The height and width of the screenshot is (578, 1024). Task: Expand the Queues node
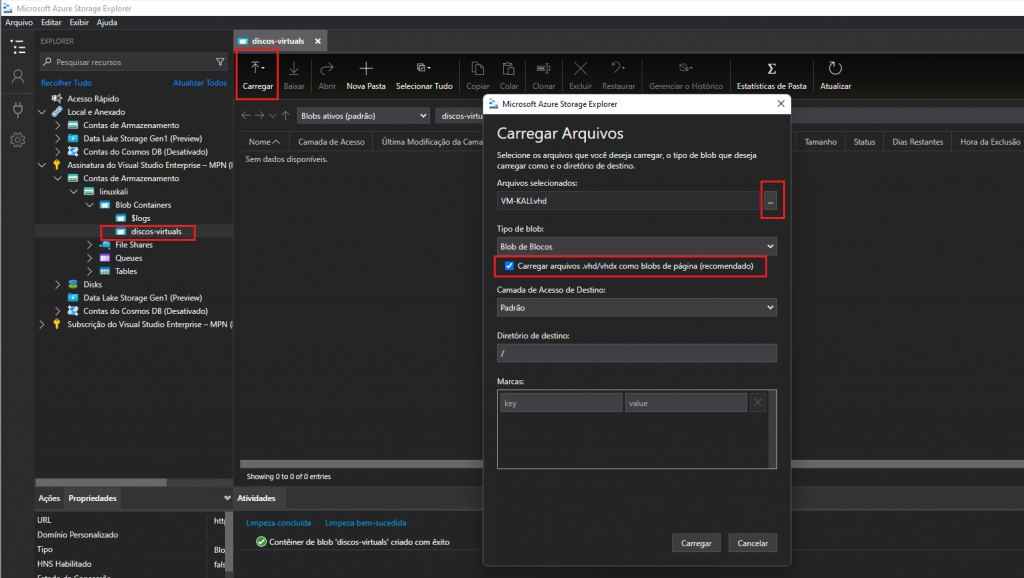89,258
